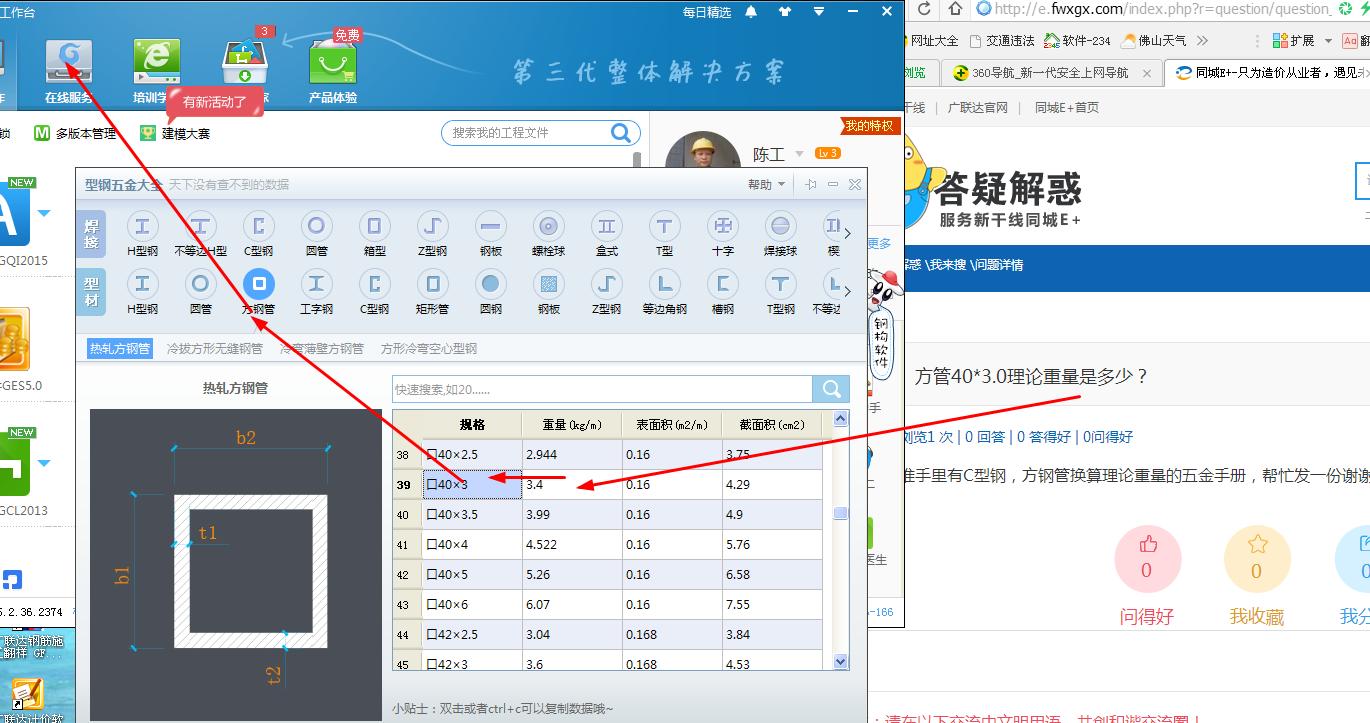This screenshot has height=723, width=1370.
Task: Choose 圆管 icon in 型材 row
Action: pos(201,284)
